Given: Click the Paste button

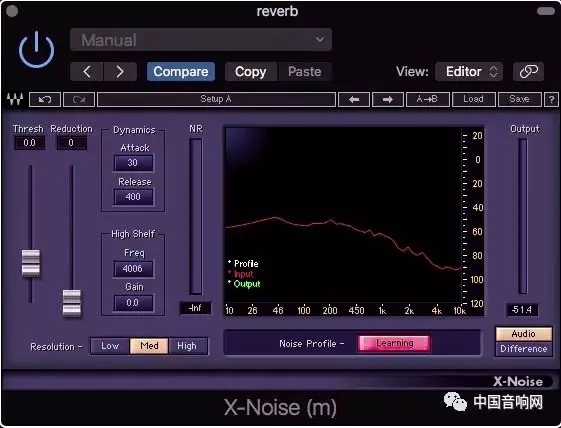Looking at the screenshot, I should (304, 72).
